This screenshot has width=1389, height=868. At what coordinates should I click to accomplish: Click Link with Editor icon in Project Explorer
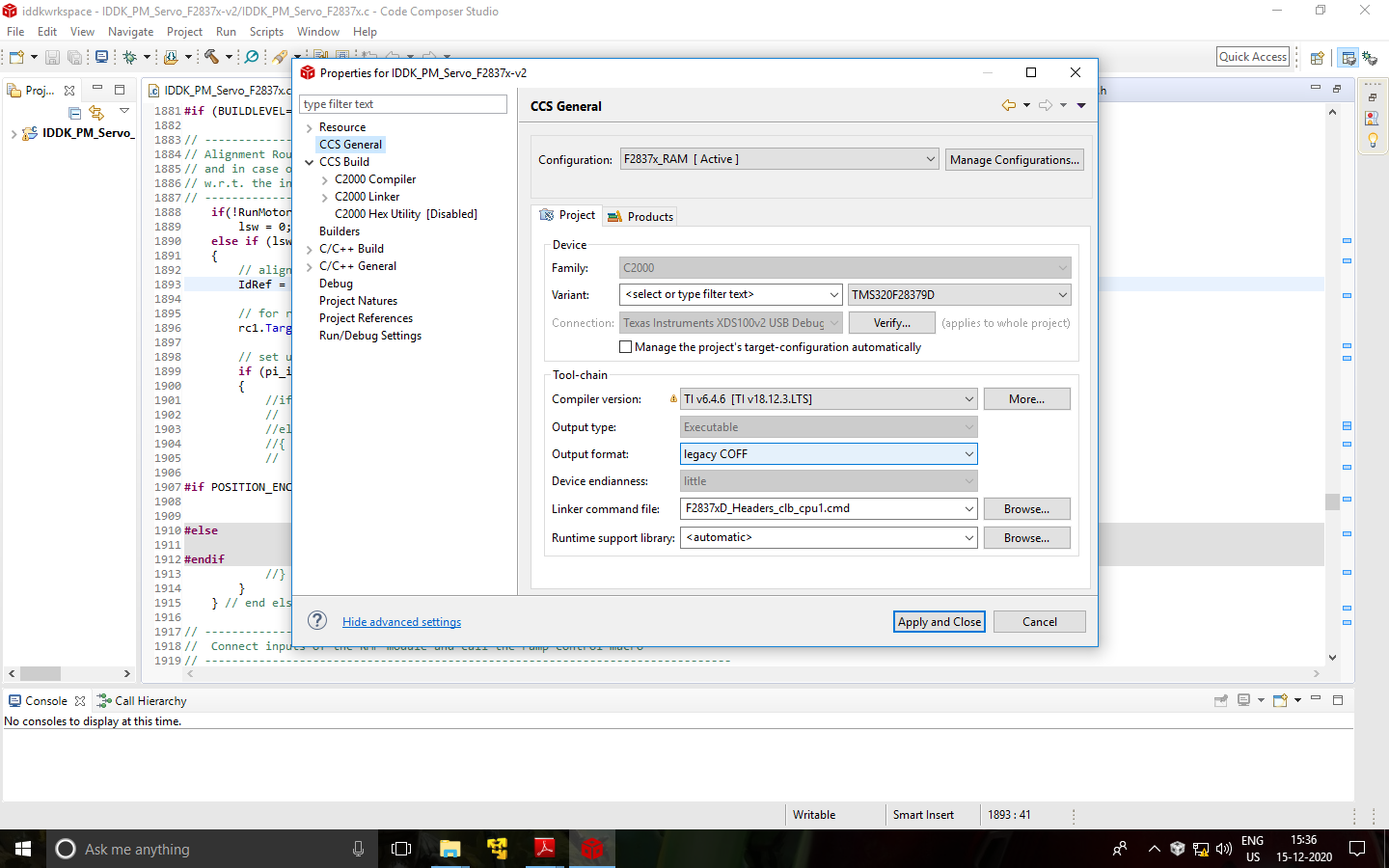96,113
